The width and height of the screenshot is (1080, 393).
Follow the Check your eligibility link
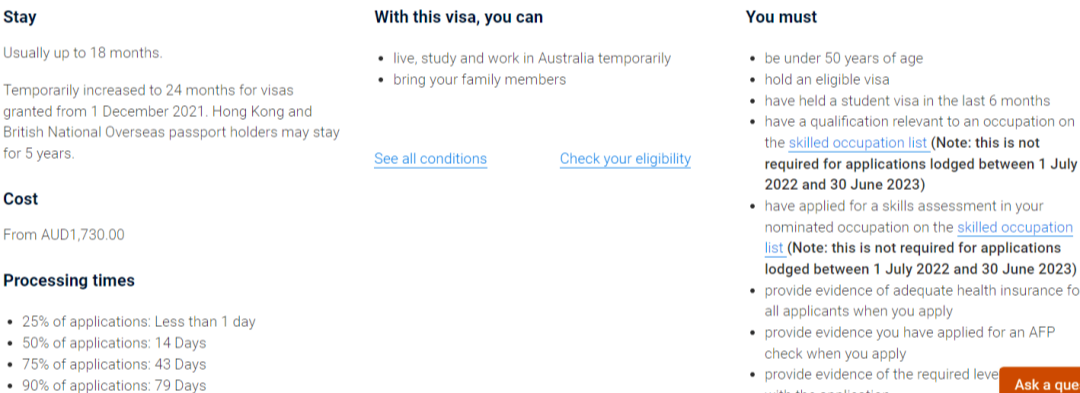point(625,159)
